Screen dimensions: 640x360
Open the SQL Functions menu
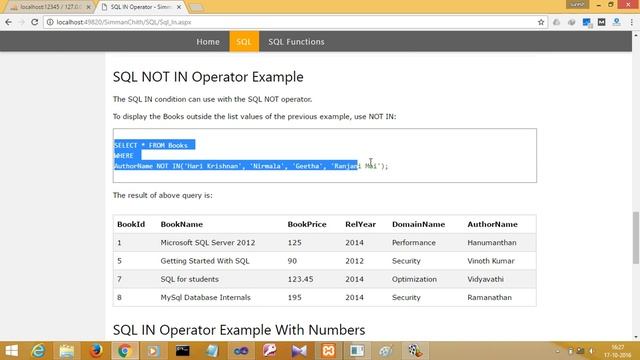click(x=296, y=42)
